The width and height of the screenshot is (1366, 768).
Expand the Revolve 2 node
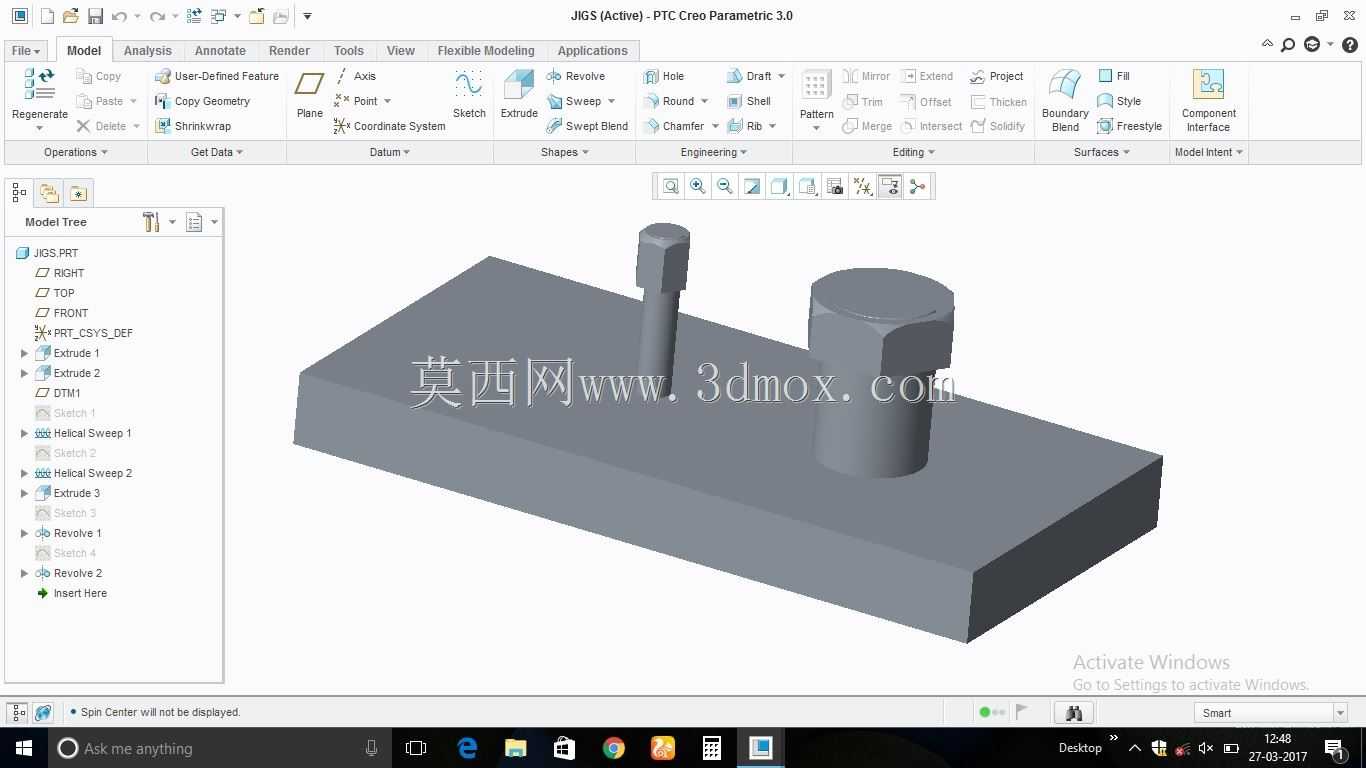pyautogui.click(x=25, y=573)
